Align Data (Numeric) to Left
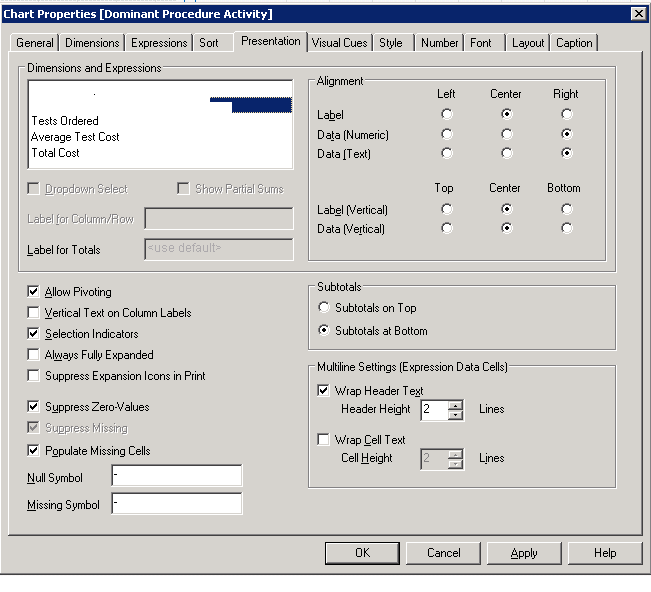This screenshot has width=651, height=592. tap(447, 134)
